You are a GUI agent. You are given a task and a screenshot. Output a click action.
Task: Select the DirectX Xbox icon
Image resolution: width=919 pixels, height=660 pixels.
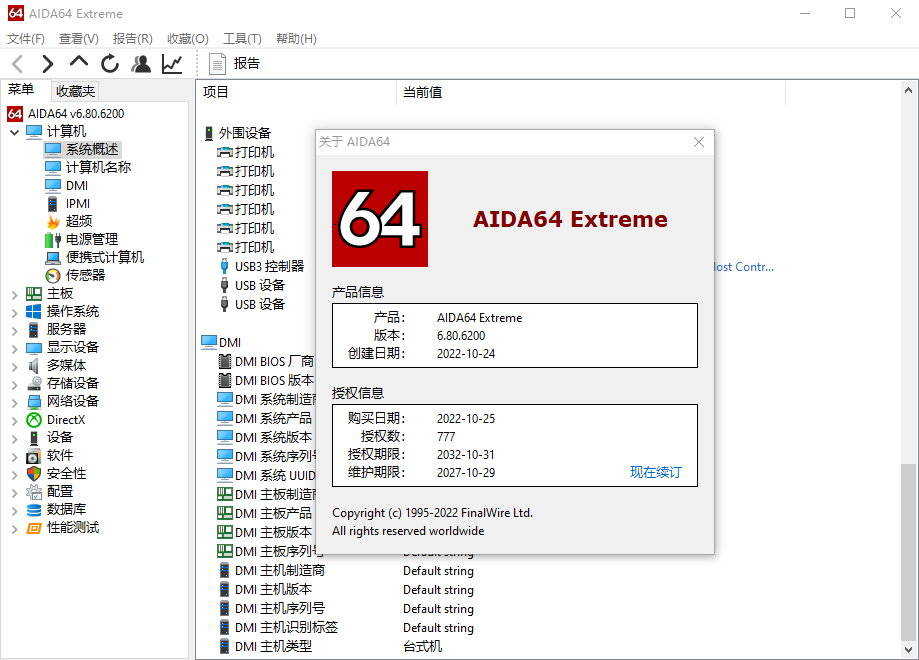click(34, 420)
